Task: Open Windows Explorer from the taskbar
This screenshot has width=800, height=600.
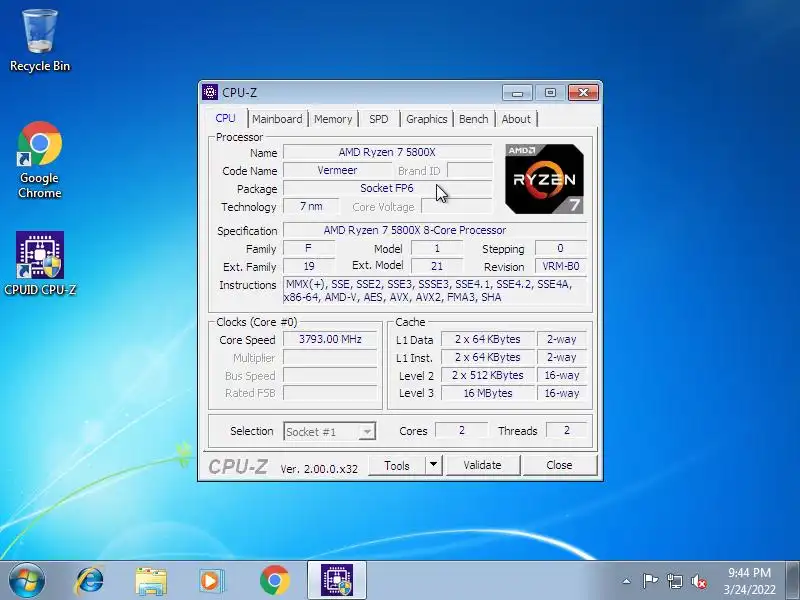Action: (x=151, y=581)
